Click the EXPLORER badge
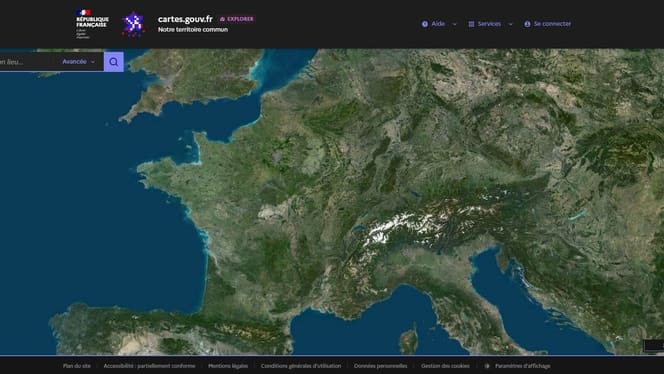The height and width of the screenshot is (374, 664). (236, 19)
